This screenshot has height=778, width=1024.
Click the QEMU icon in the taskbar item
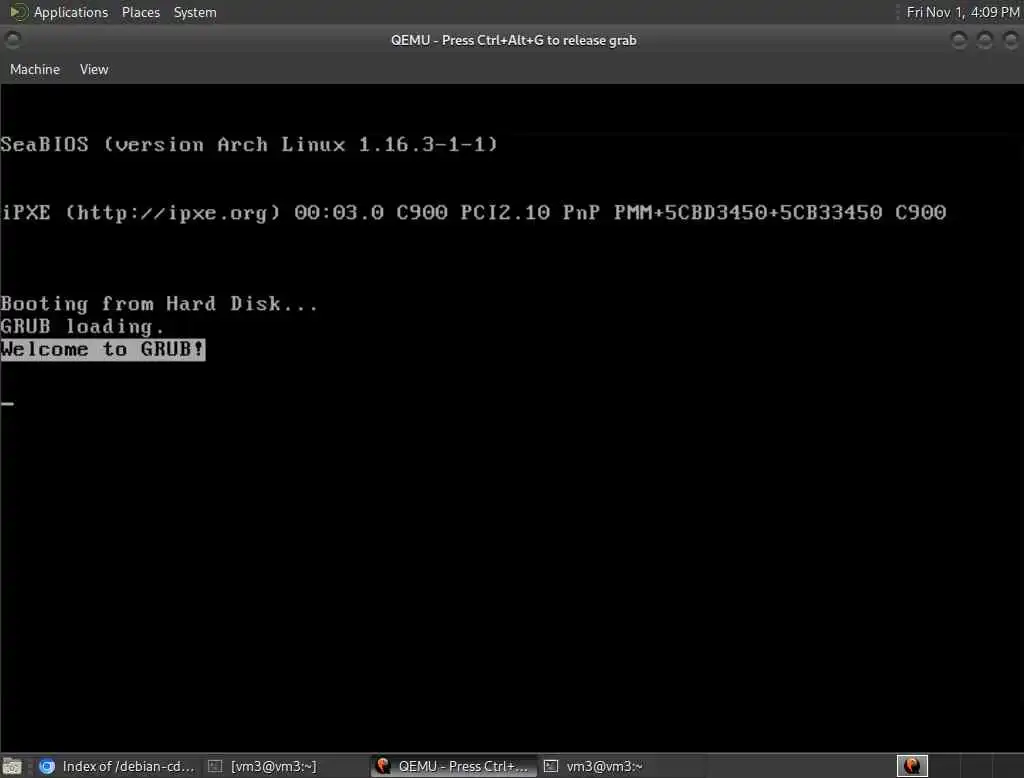pos(383,766)
